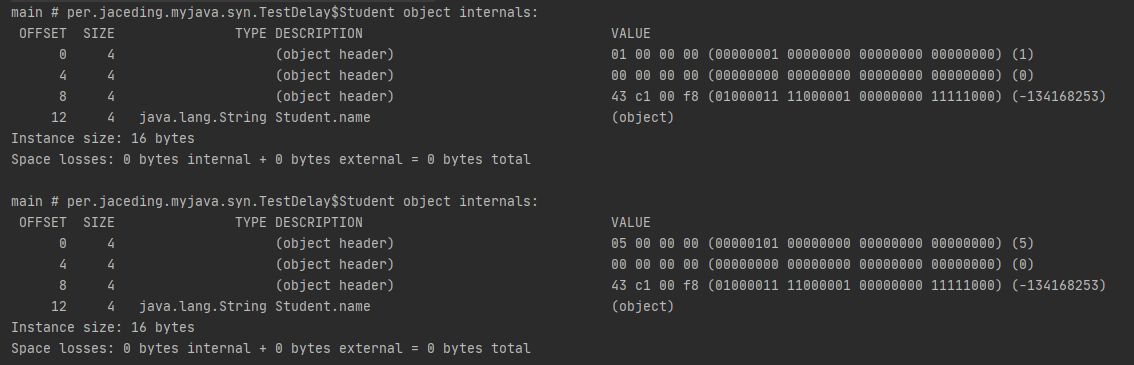Click 43 c1 00 f8 bytes in the lower dump

pos(655,285)
